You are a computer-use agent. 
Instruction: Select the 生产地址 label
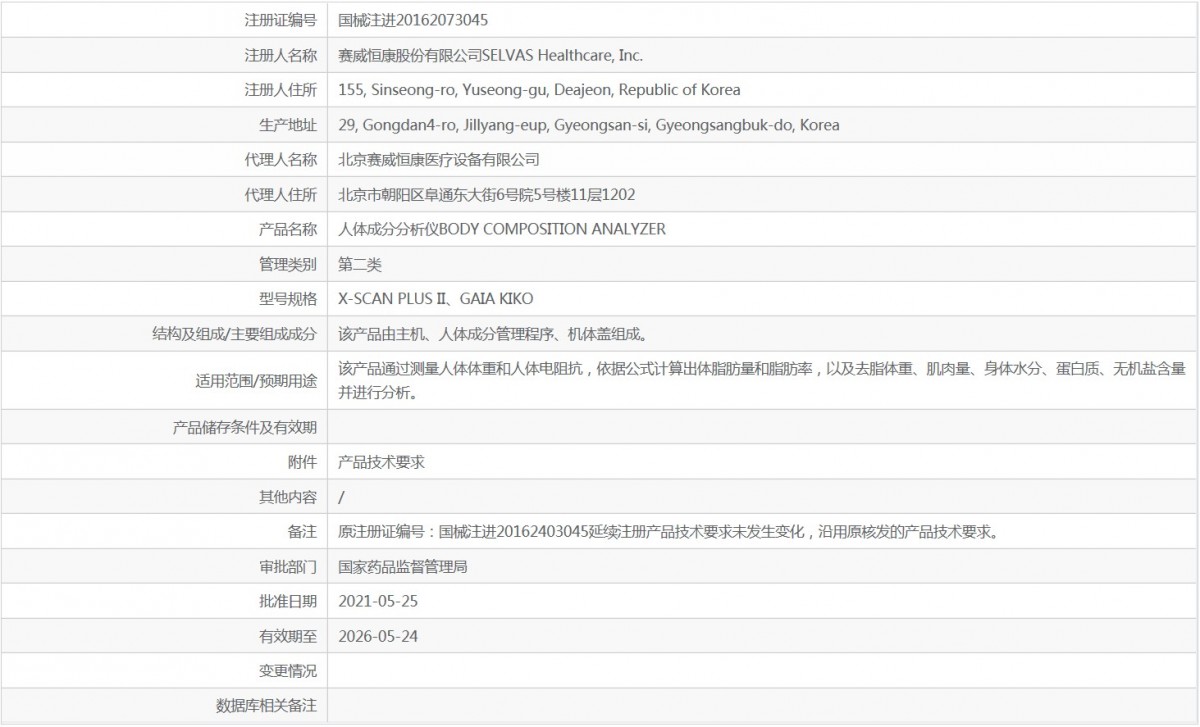(x=287, y=125)
